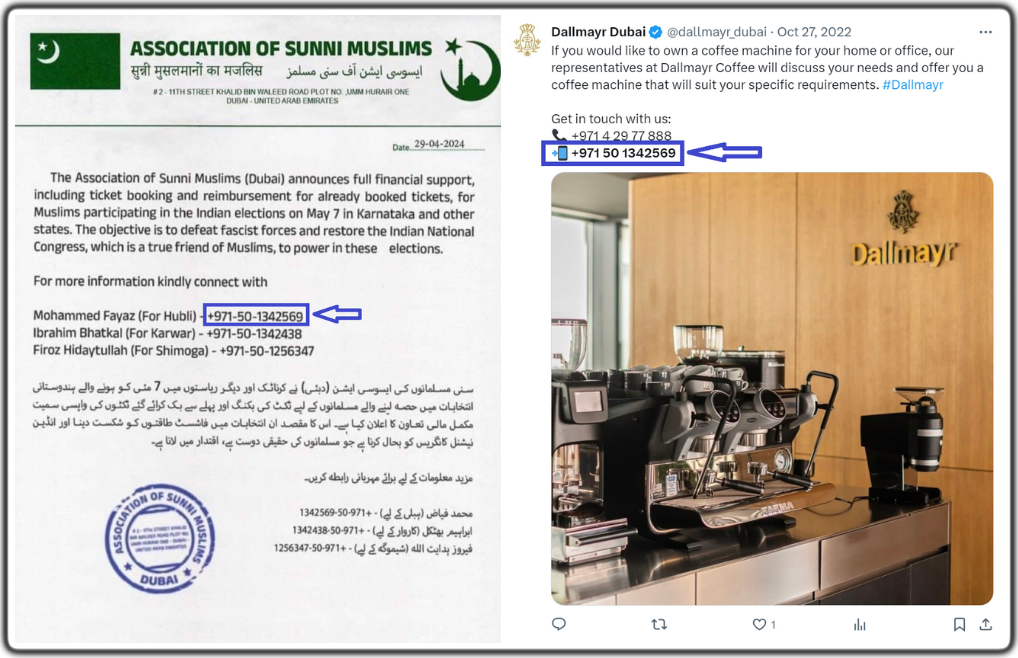
Task: Share the tweet using upload icon
Action: (986, 624)
